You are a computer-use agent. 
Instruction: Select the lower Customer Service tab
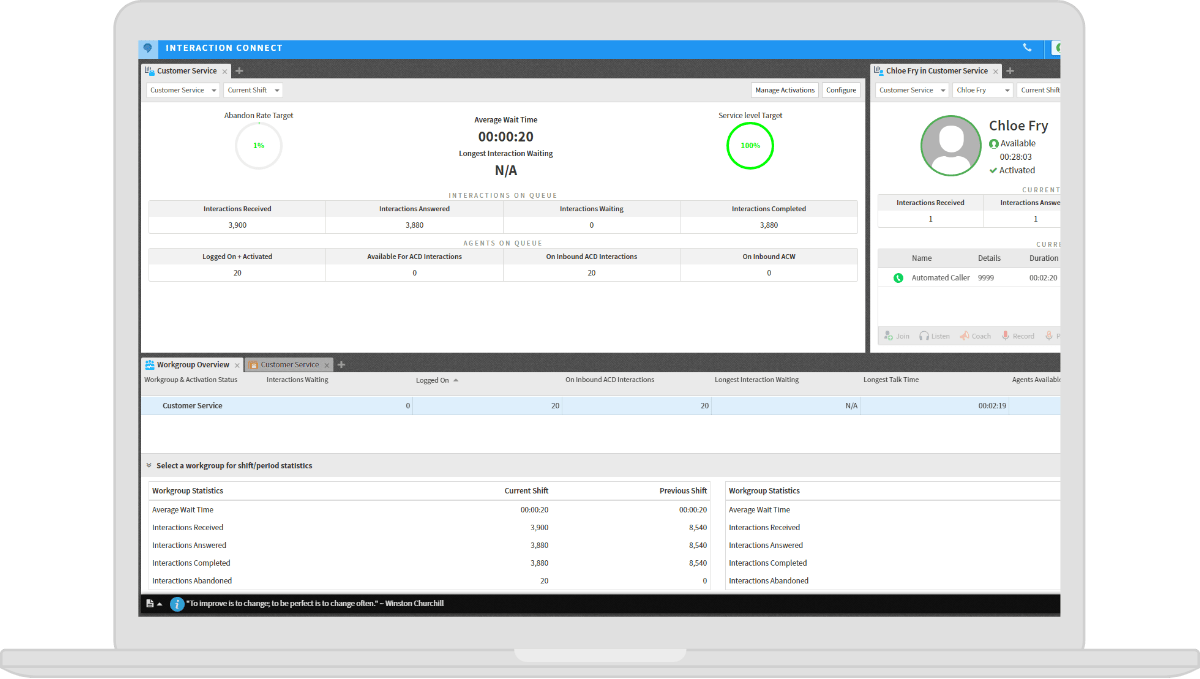point(289,365)
